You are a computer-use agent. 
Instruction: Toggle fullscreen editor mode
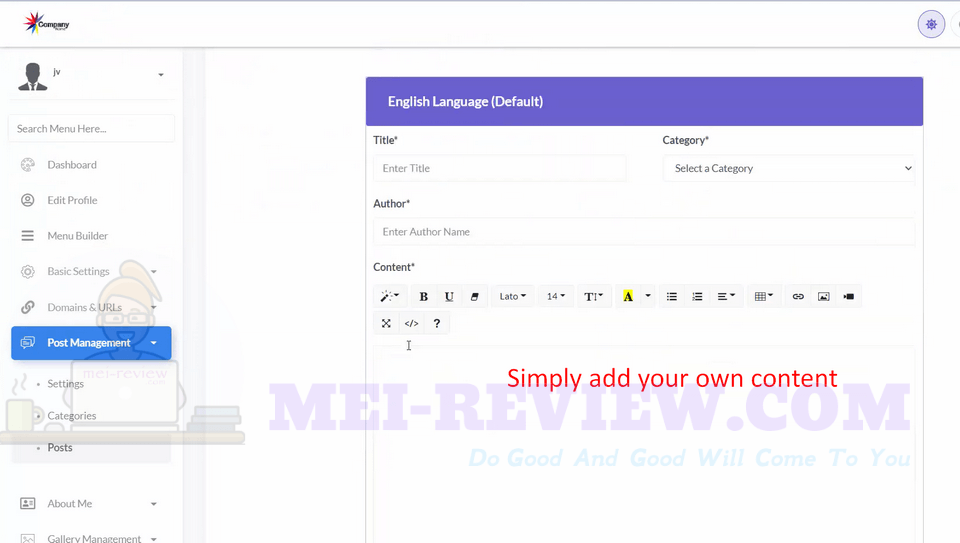tap(386, 323)
